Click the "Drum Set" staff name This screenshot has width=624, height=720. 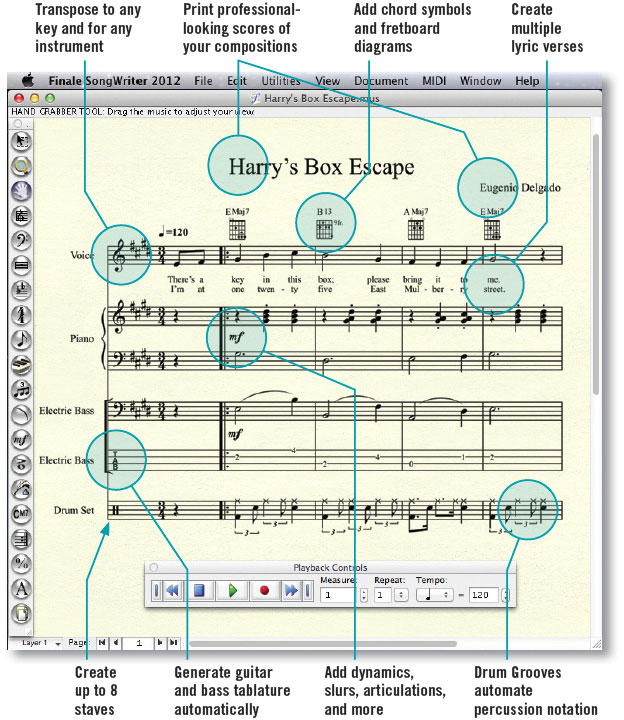coord(74,510)
